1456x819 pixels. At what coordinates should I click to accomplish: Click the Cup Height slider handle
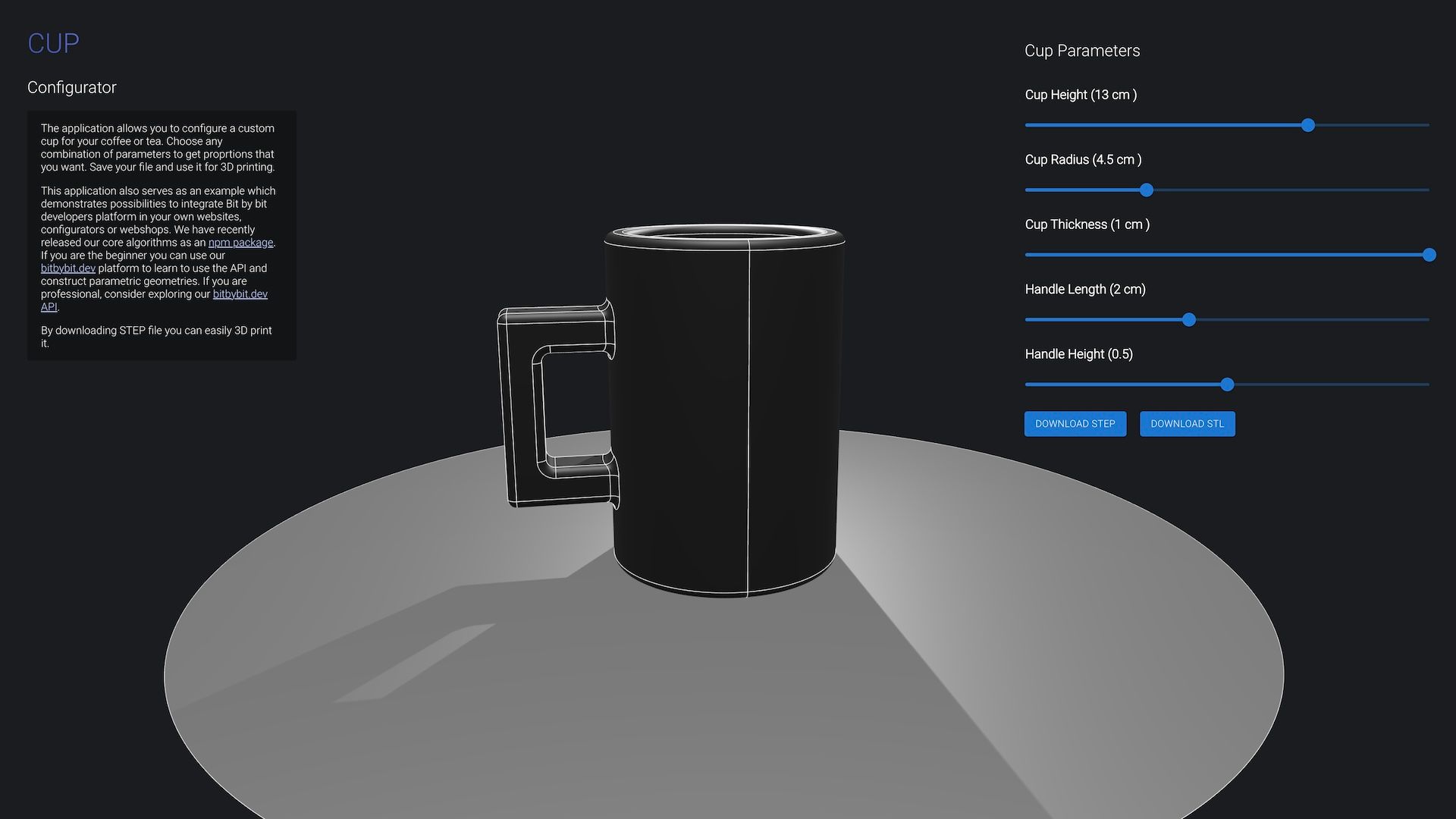1307,125
